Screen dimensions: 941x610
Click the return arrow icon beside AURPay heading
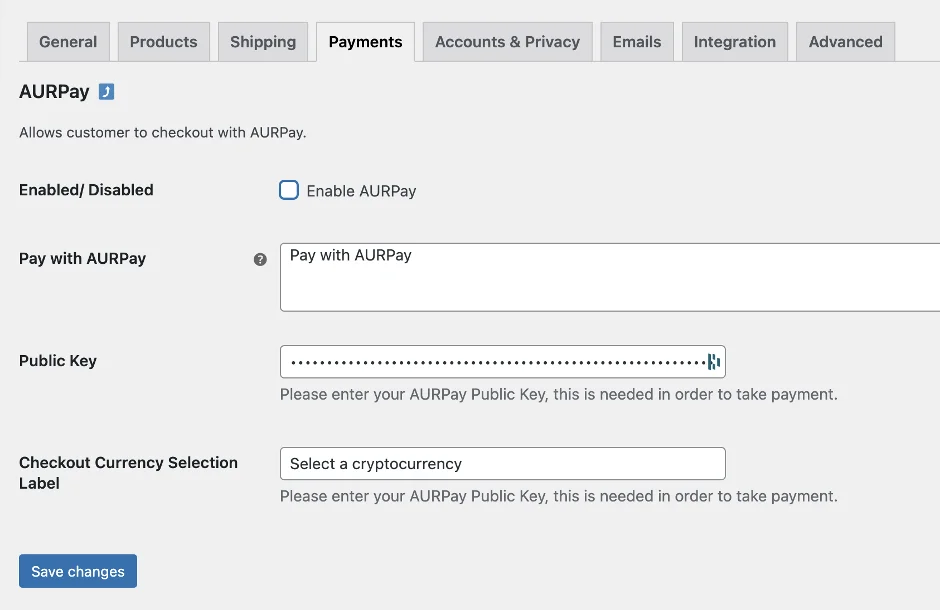click(106, 92)
